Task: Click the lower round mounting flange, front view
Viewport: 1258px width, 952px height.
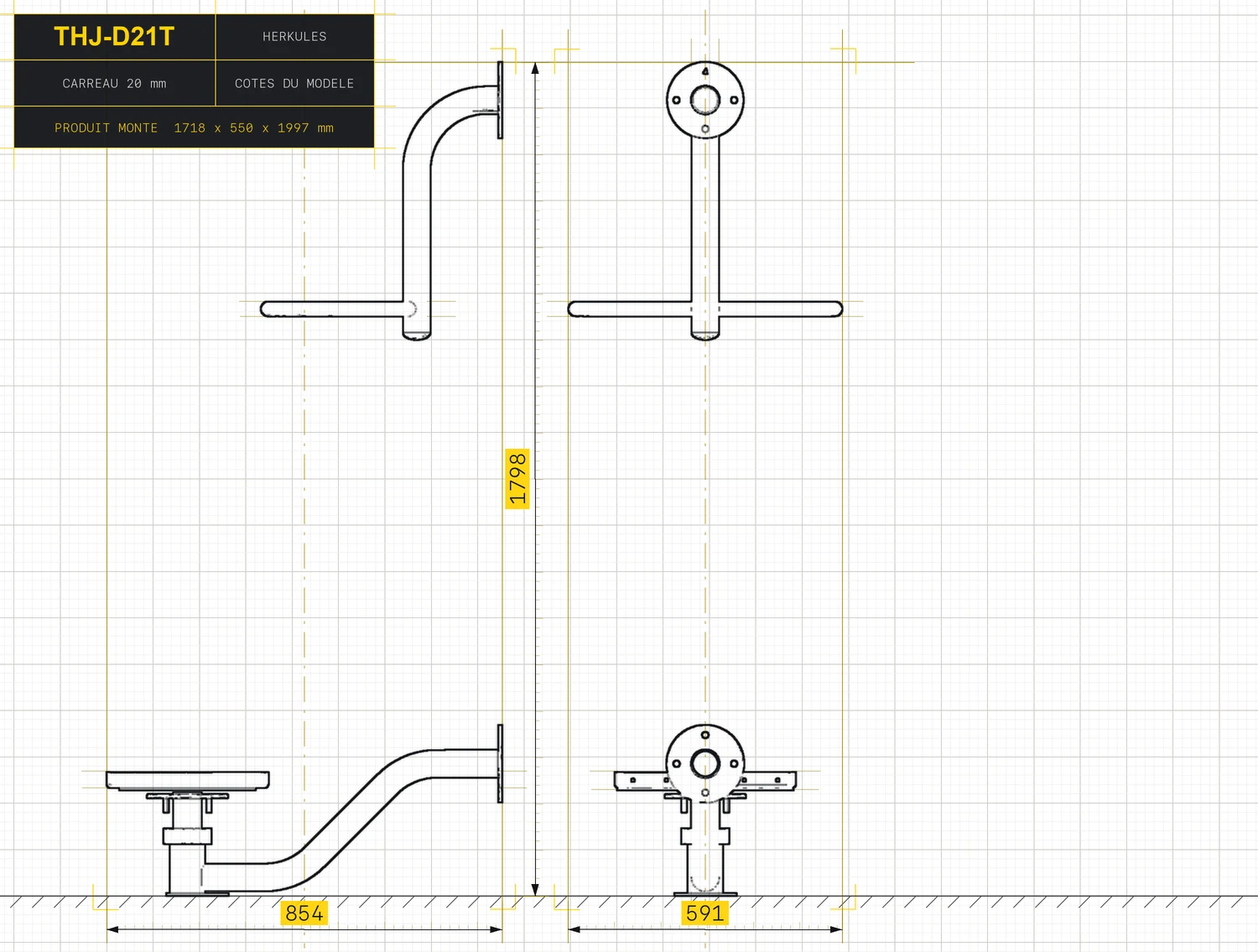Action: pos(705,763)
